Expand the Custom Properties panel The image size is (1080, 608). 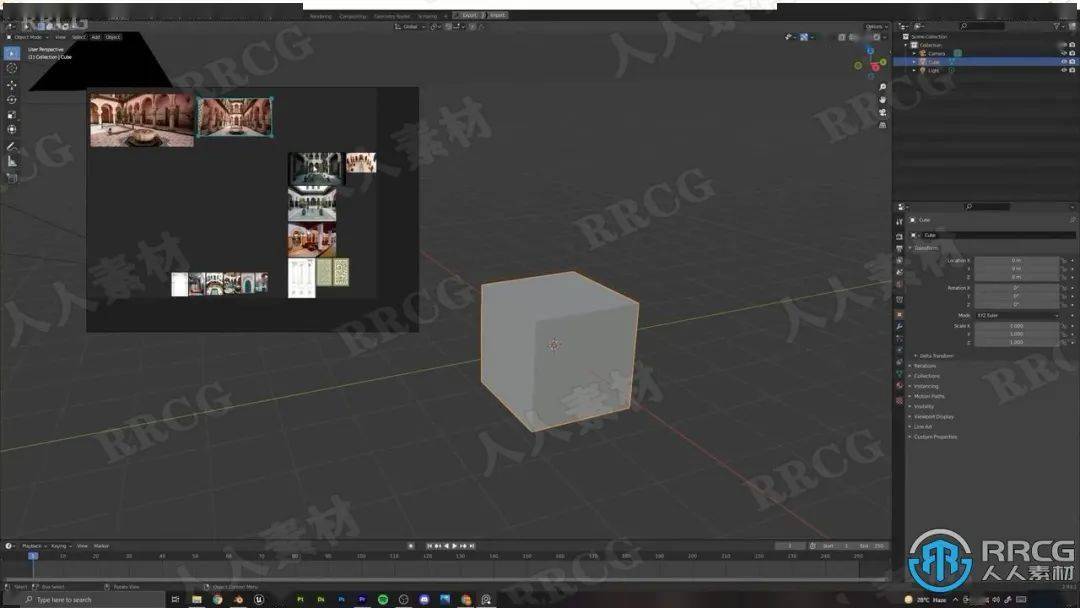click(933, 437)
